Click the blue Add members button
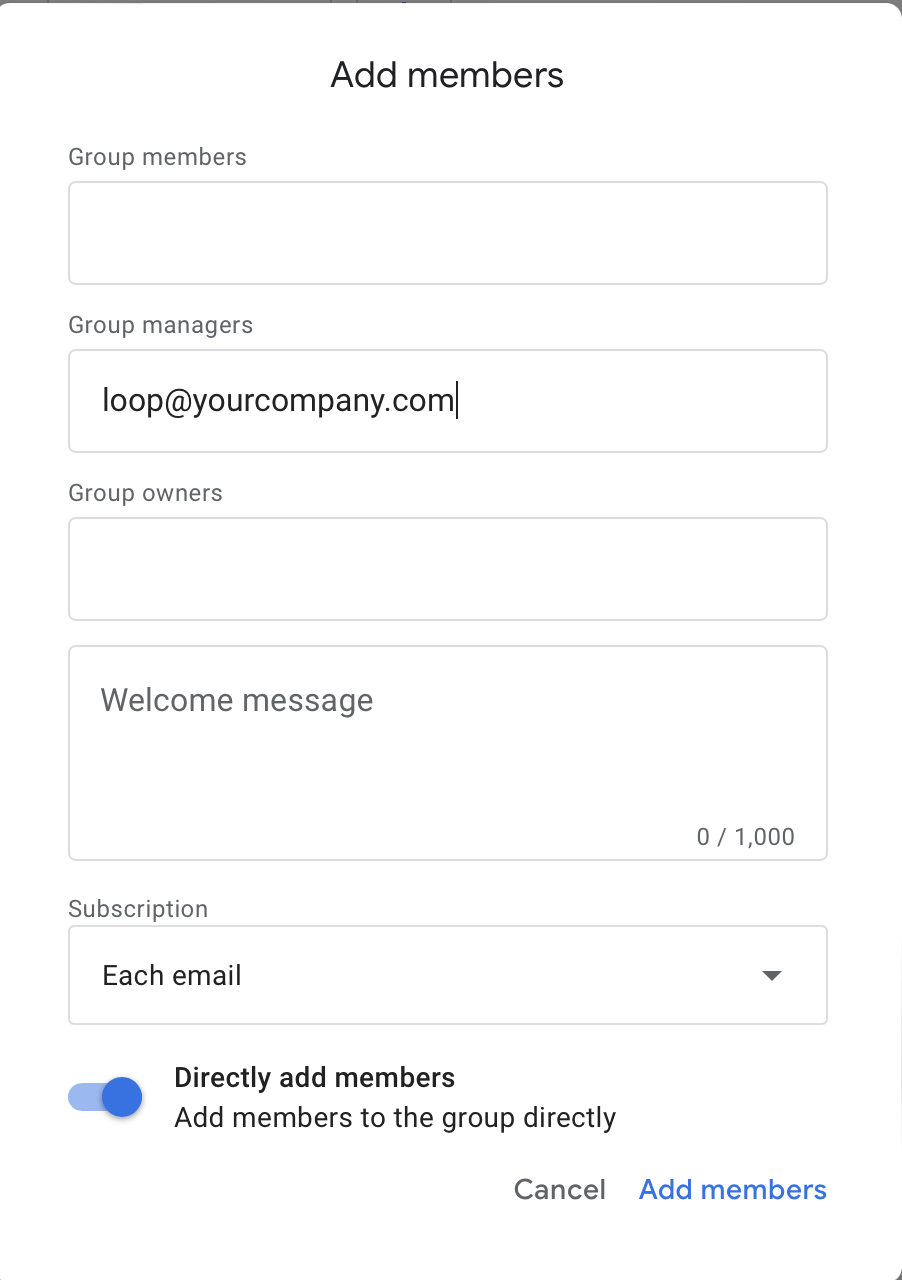 pyautogui.click(x=732, y=1189)
